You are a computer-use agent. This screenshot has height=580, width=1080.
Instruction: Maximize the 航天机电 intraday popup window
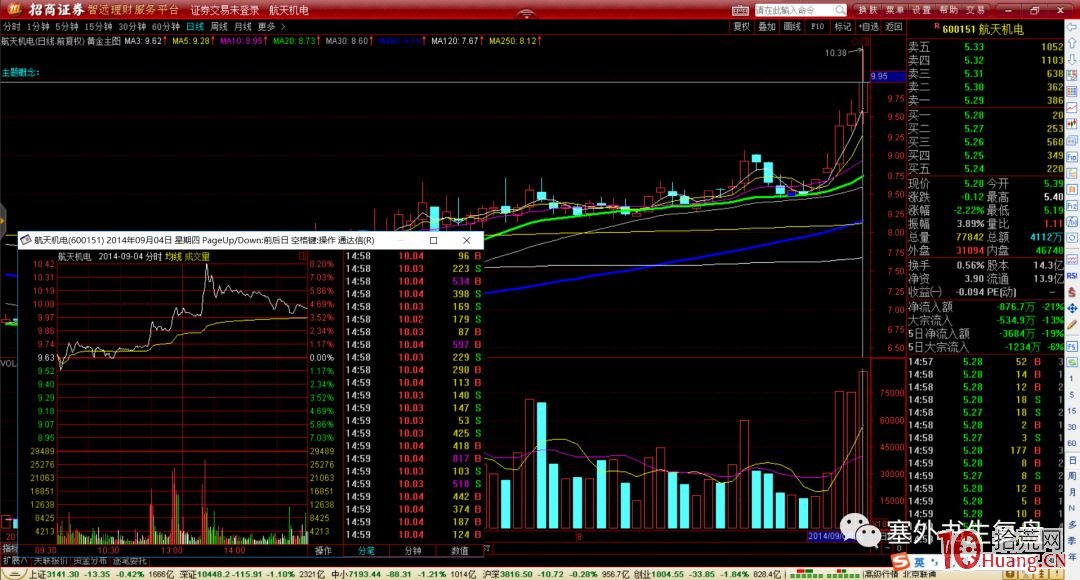pos(433,240)
